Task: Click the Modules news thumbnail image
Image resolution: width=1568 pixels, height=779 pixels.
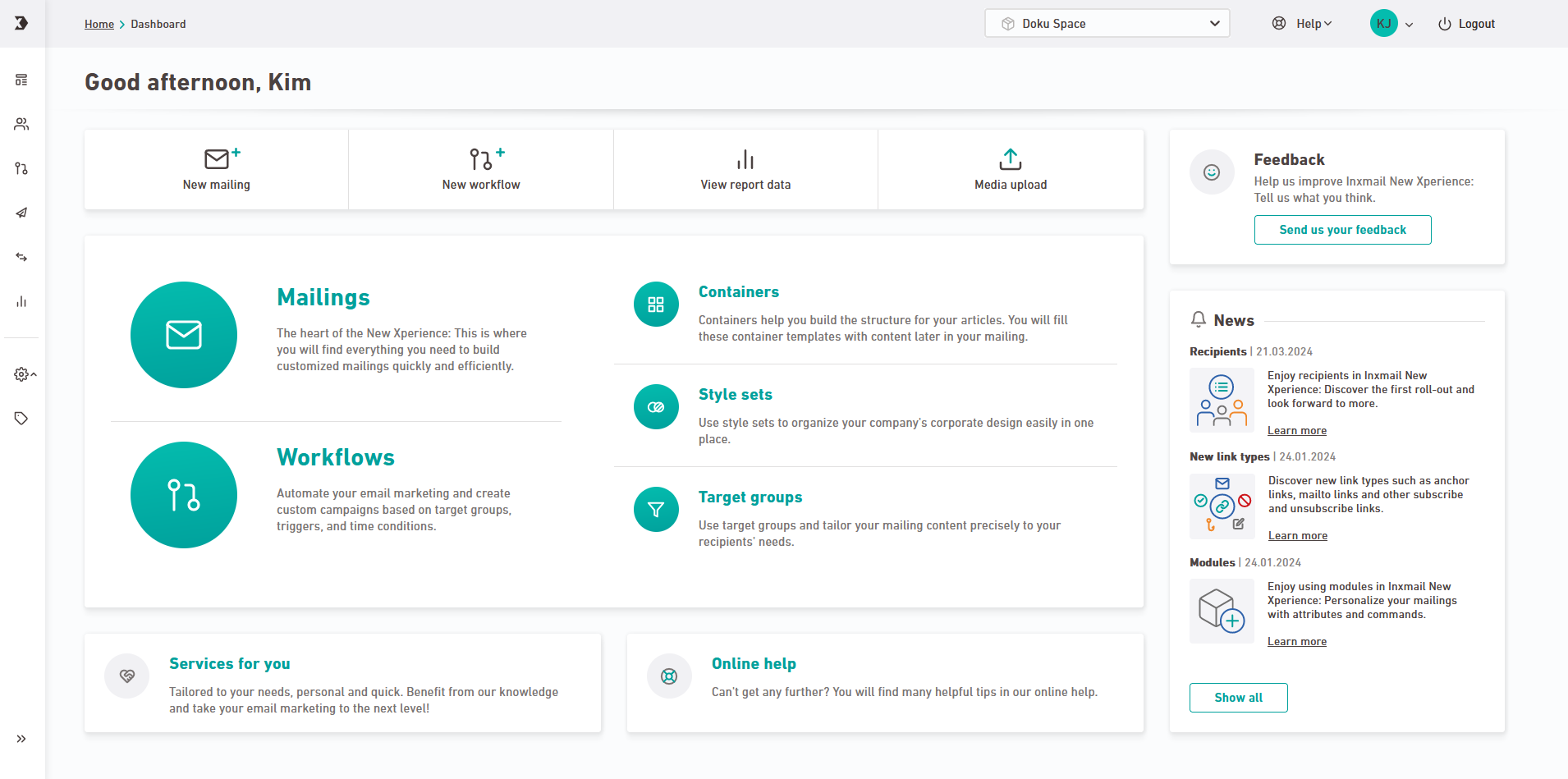Action: click(1222, 612)
